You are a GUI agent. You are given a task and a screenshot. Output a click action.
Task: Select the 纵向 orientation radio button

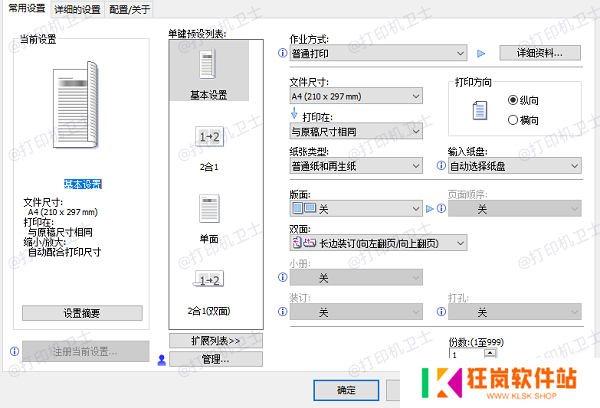(513, 100)
